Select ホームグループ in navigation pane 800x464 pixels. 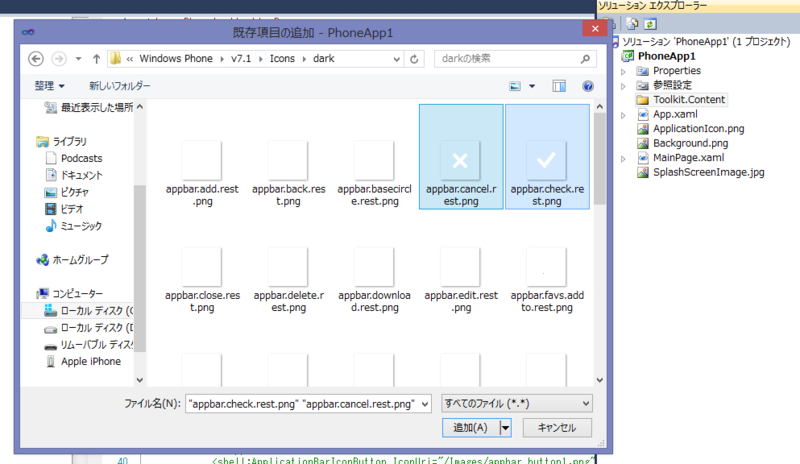[x=72, y=260]
